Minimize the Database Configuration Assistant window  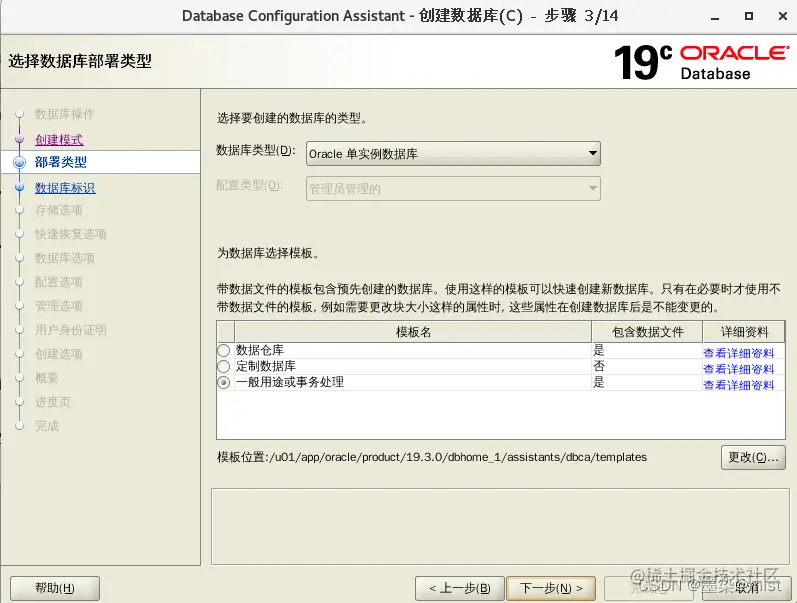coord(715,16)
